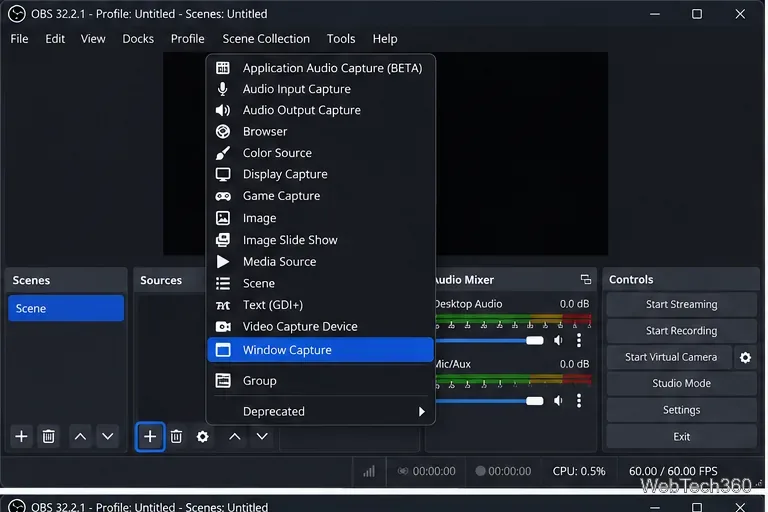Open source properties via the gear icon
Image resolution: width=768 pixels, height=512 pixels.
click(x=203, y=436)
